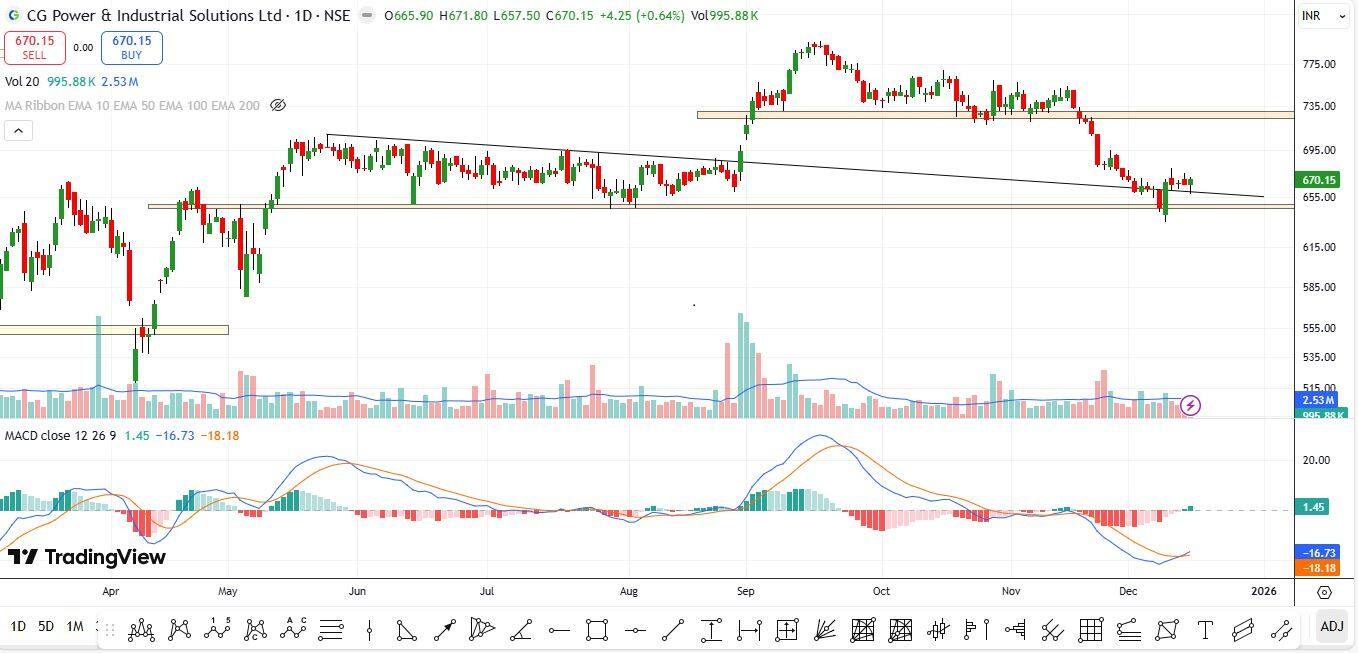Select the pitchfan wedge drawing tool

pyautogui.click(x=482, y=630)
